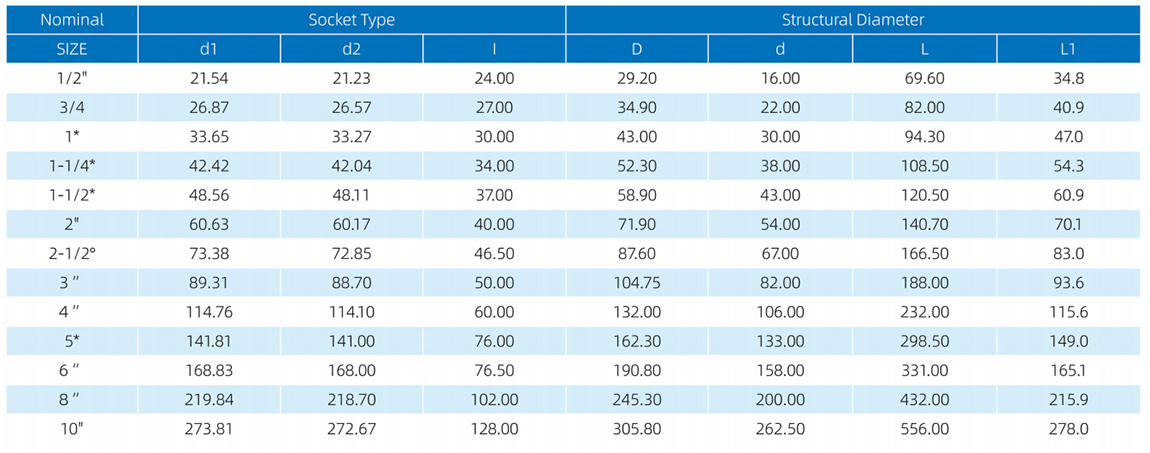Click the 1/2" size row label

pyautogui.click(x=72, y=78)
